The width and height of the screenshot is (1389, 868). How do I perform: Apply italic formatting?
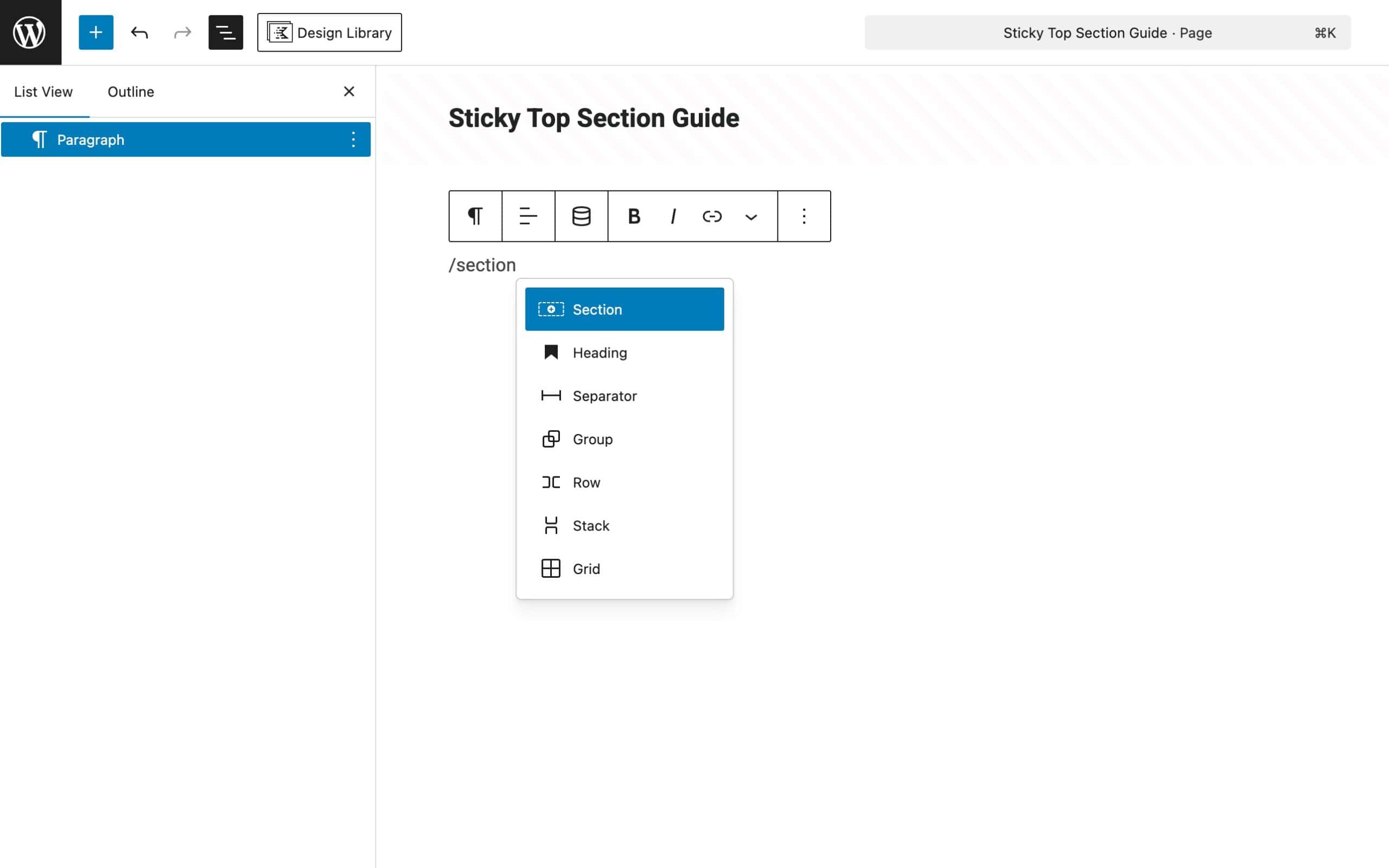point(673,216)
